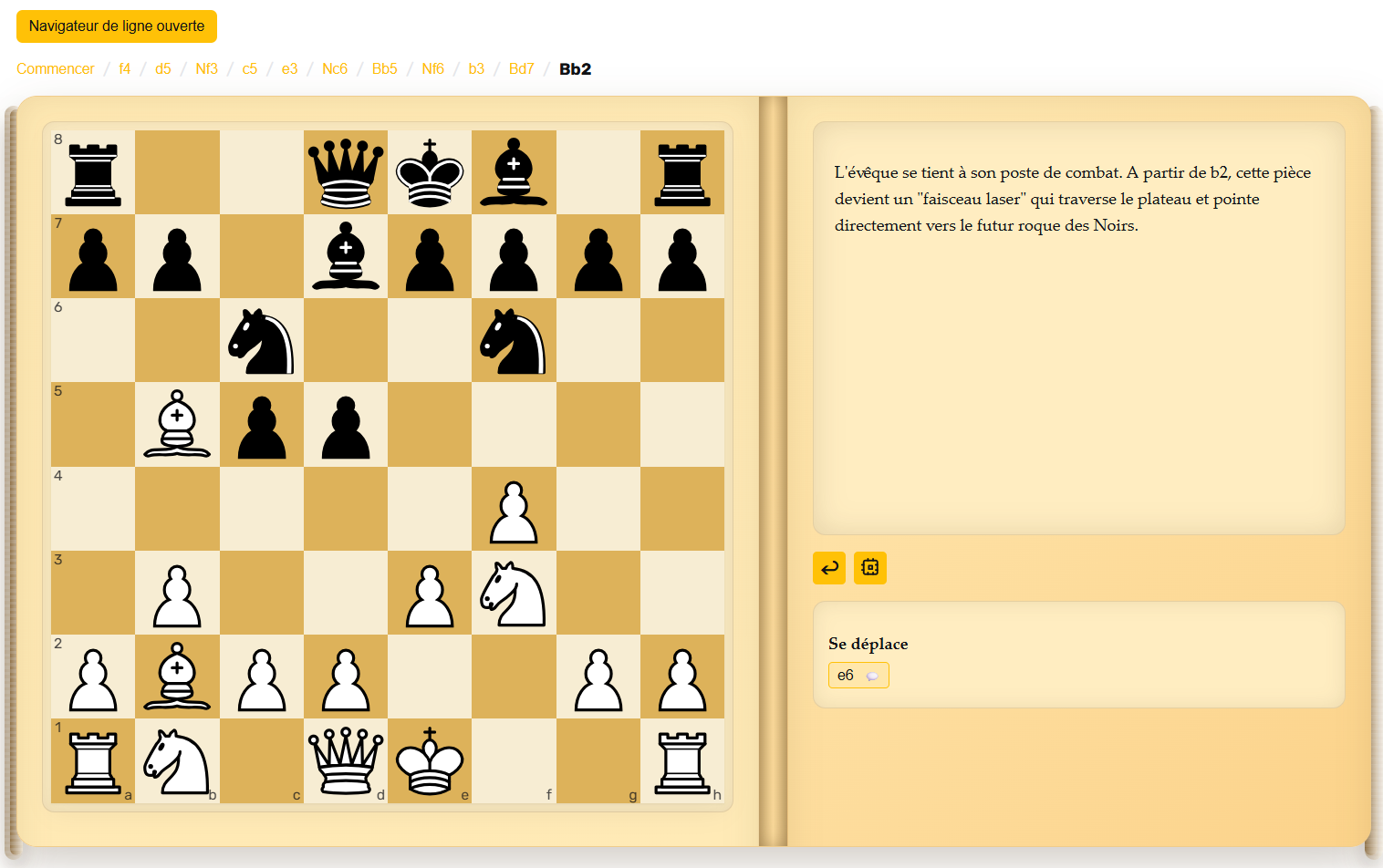Image resolution: width=1383 pixels, height=868 pixels.
Task: Select the white bishop on b5
Action: pyautogui.click(x=177, y=424)
